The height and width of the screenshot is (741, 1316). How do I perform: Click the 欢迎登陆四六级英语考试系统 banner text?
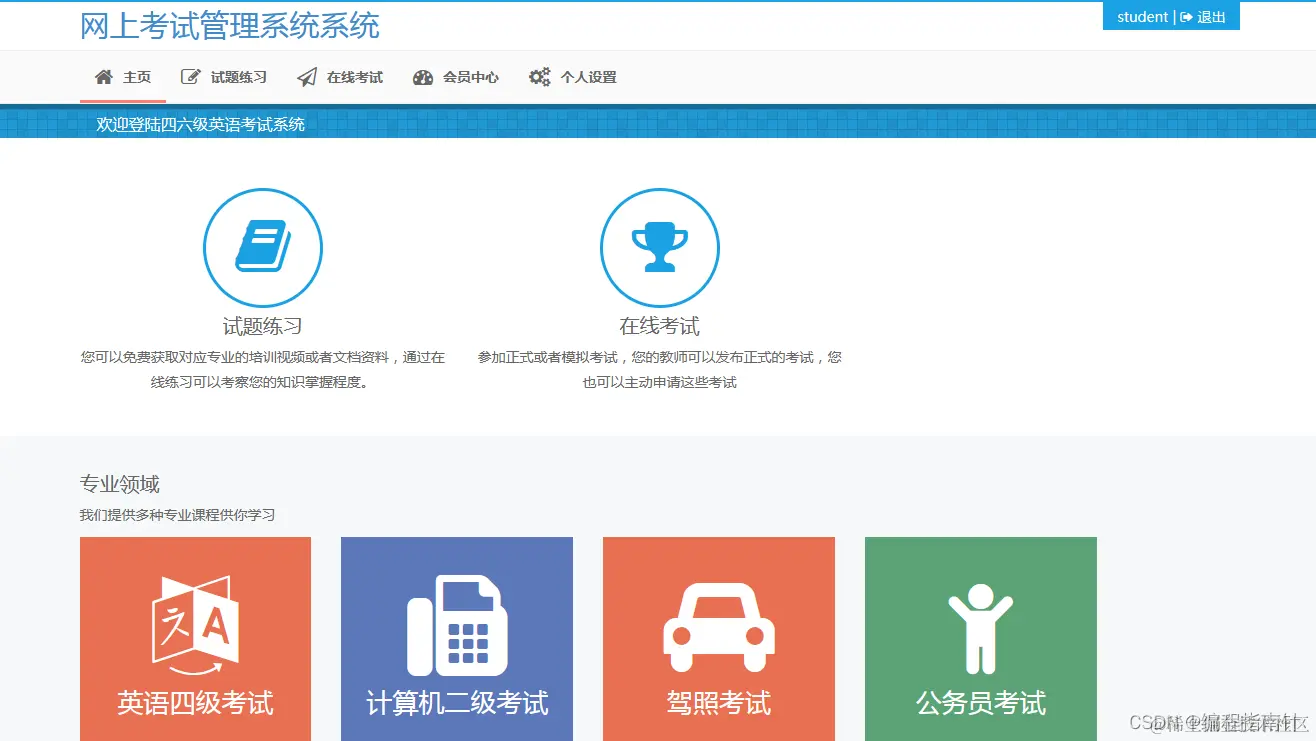point(200,125)
